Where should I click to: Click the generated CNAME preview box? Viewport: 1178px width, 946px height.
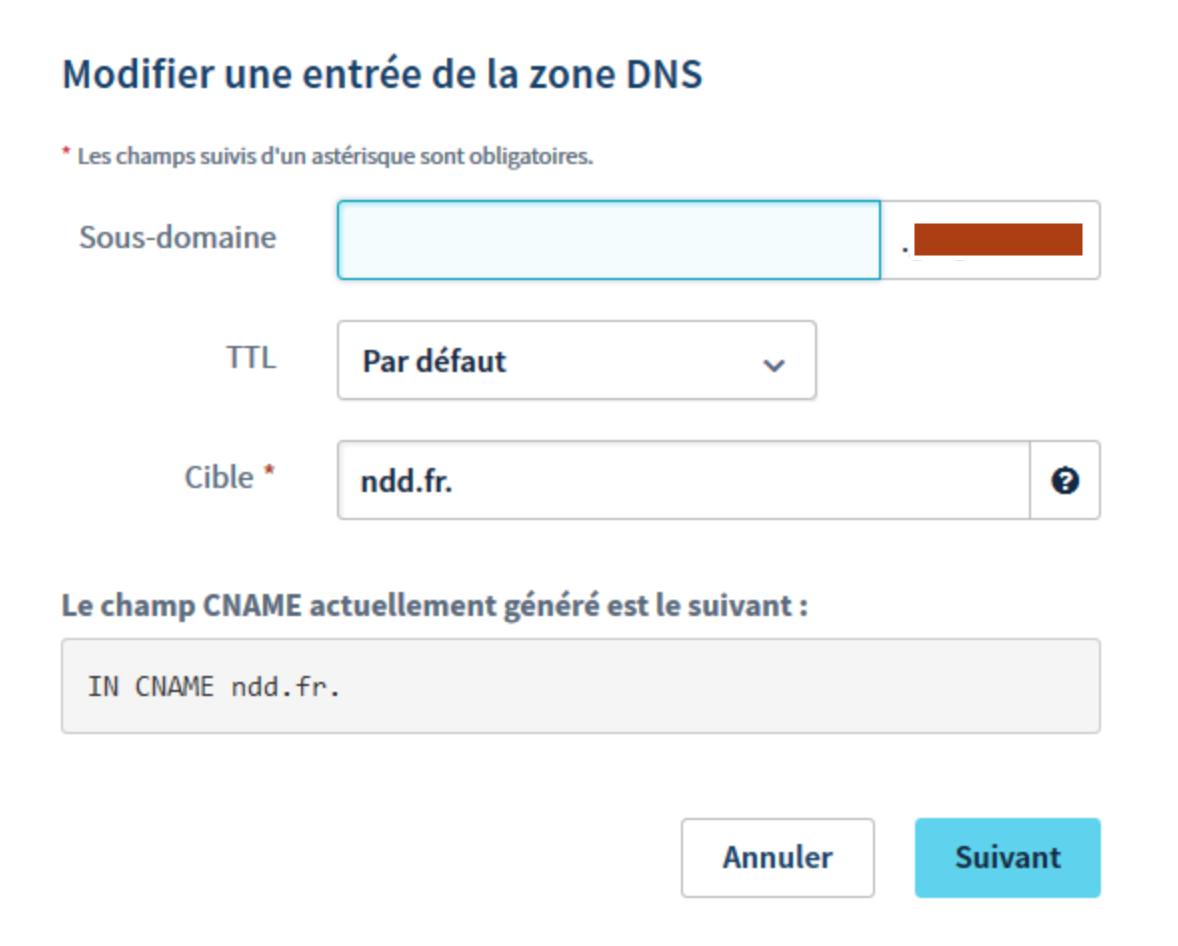[580, 687]
